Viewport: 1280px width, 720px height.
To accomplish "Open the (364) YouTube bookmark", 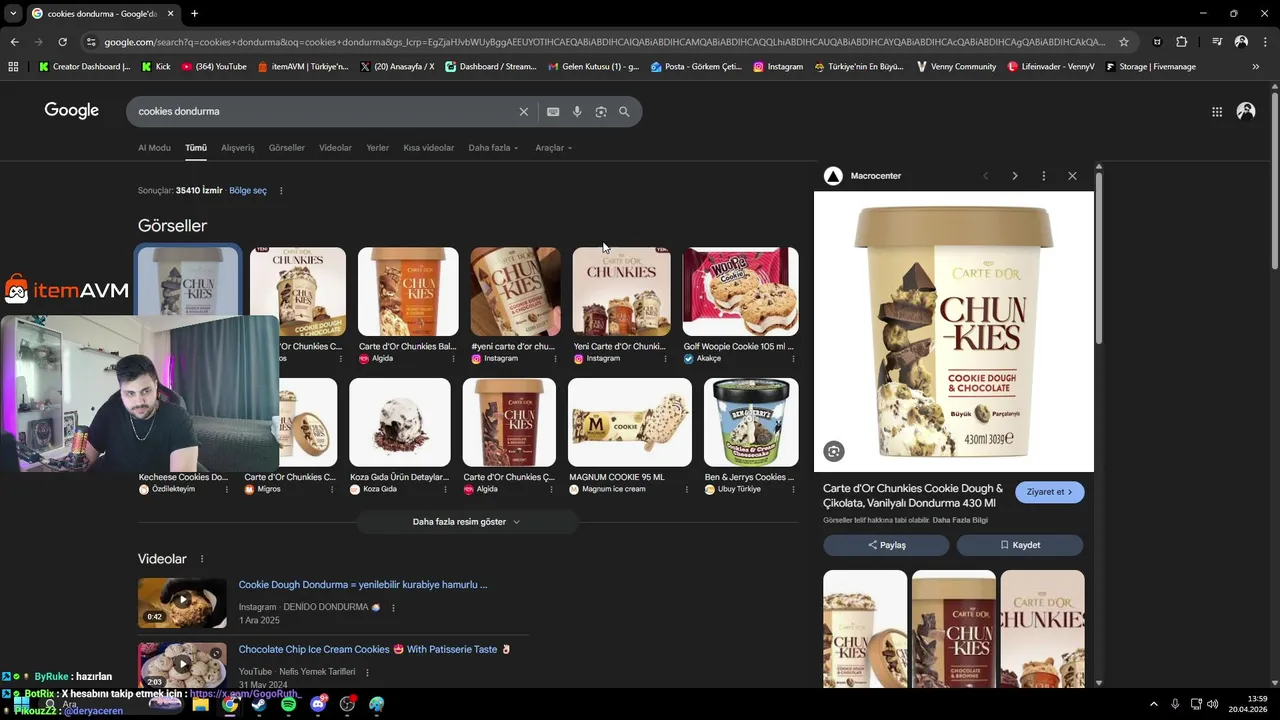I will tap(213, 67).
